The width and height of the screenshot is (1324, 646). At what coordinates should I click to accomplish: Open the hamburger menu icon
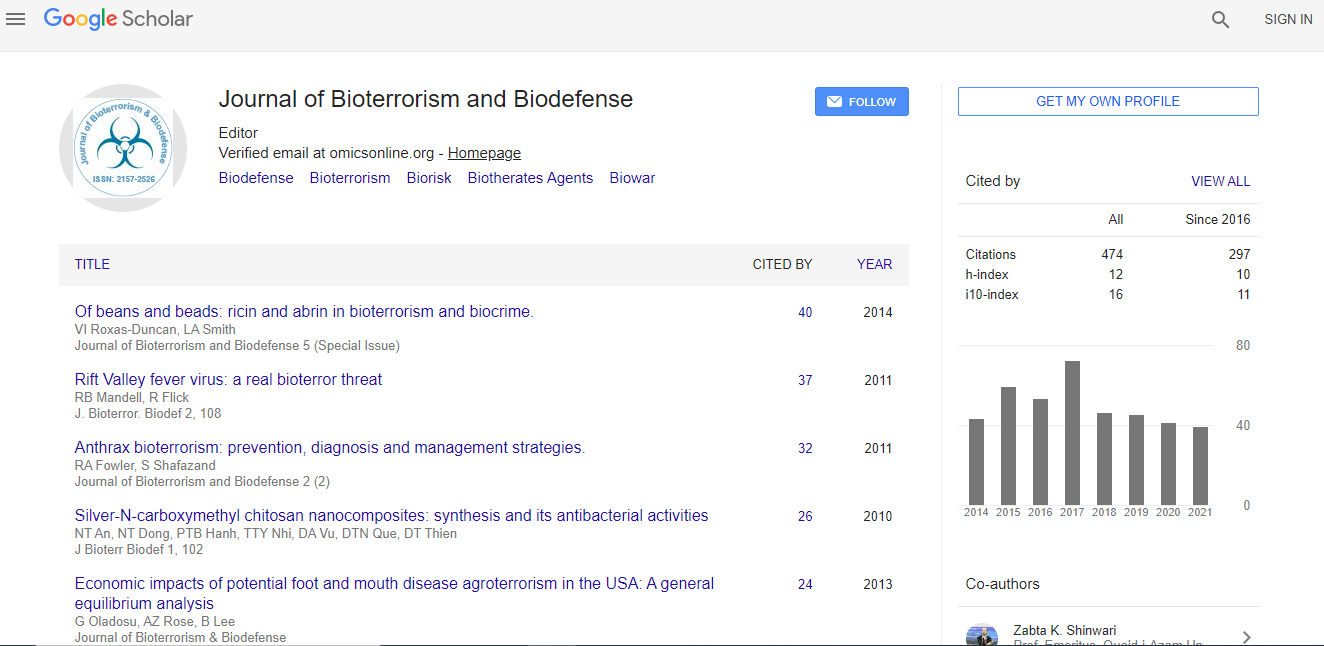click(16, 19)
